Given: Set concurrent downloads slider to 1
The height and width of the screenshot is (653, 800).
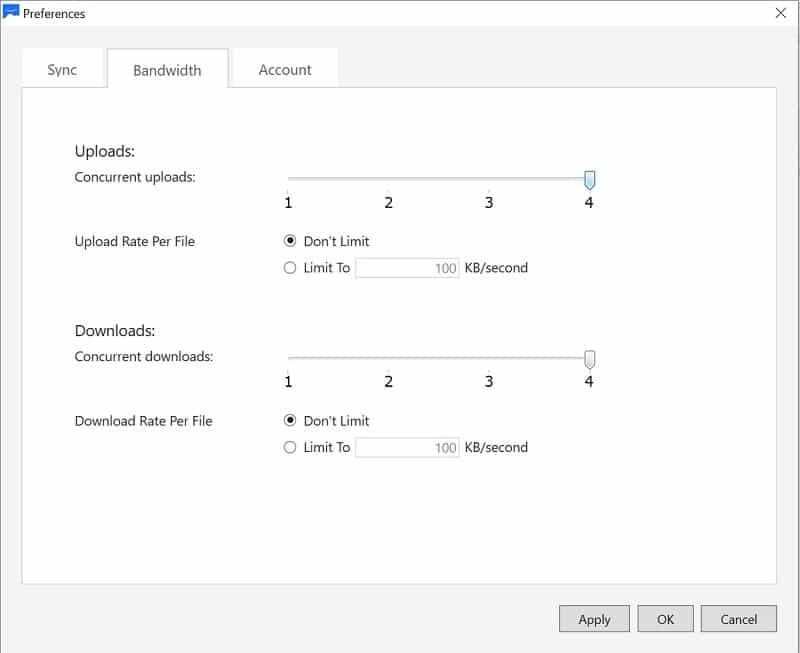Looking at the screenshot, I should (x=288, y=359).
